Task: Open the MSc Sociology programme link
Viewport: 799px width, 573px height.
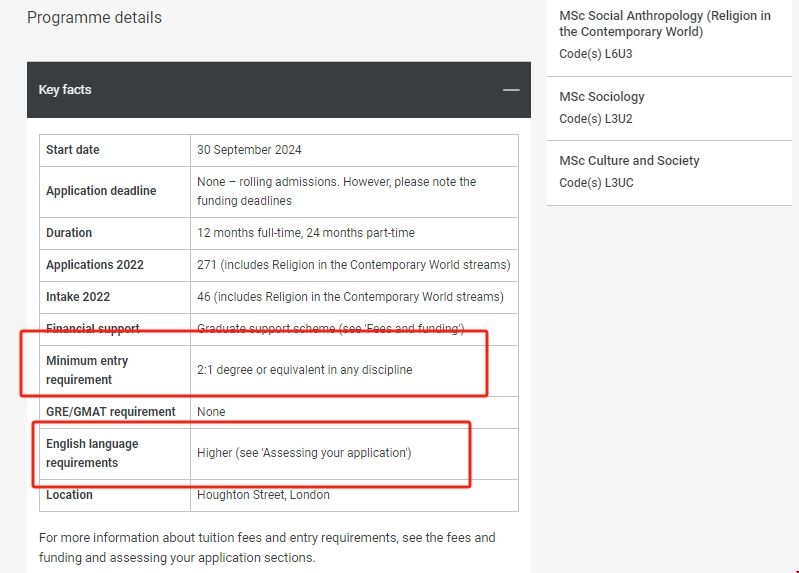Action: (602, 97)
